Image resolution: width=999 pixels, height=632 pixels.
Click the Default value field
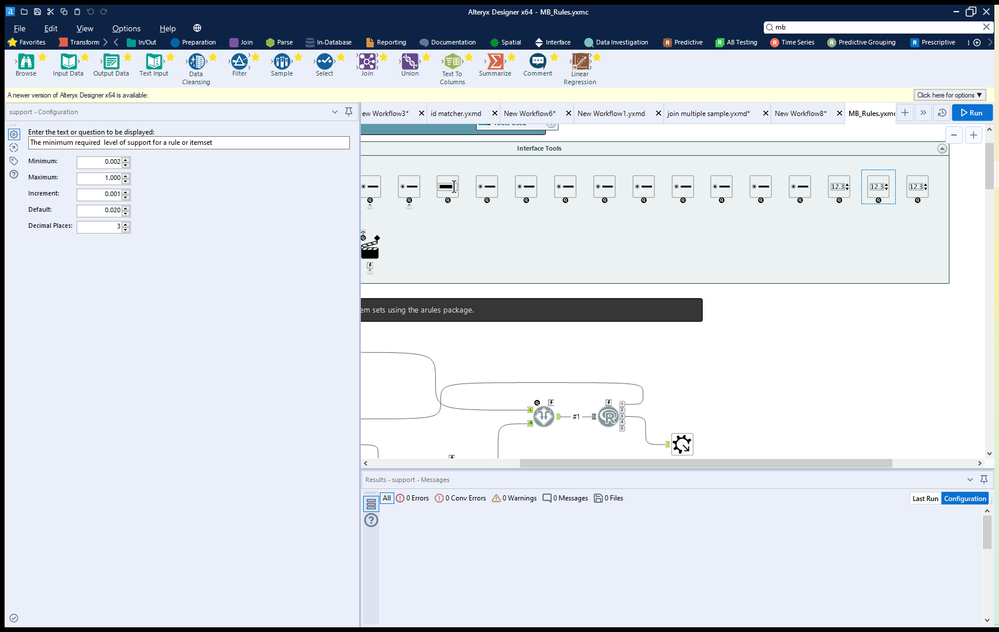(99, 210)
